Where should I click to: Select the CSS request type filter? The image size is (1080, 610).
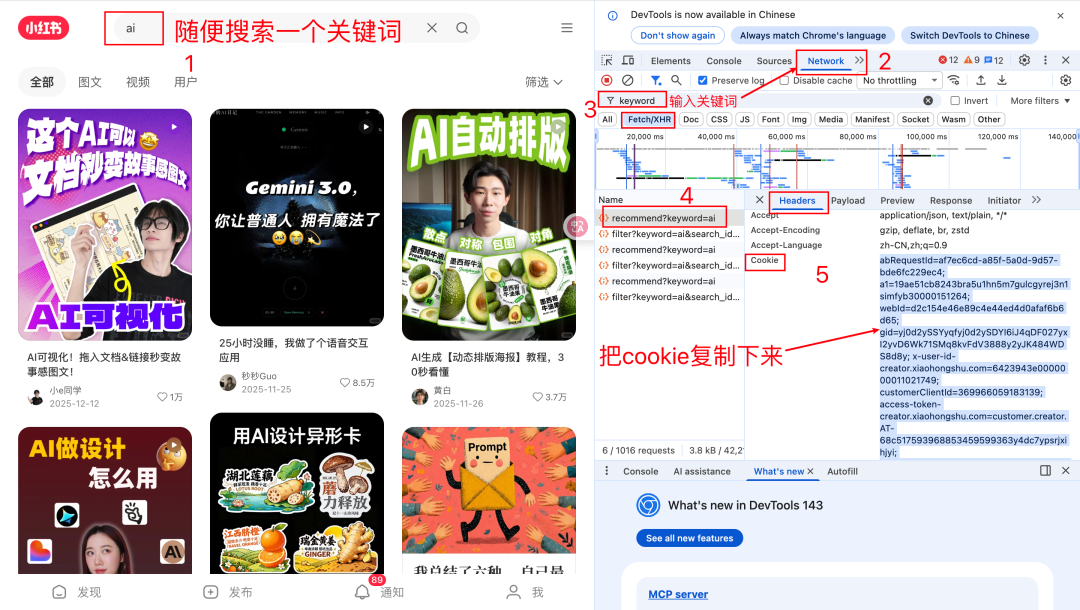(x=719, y=119)
